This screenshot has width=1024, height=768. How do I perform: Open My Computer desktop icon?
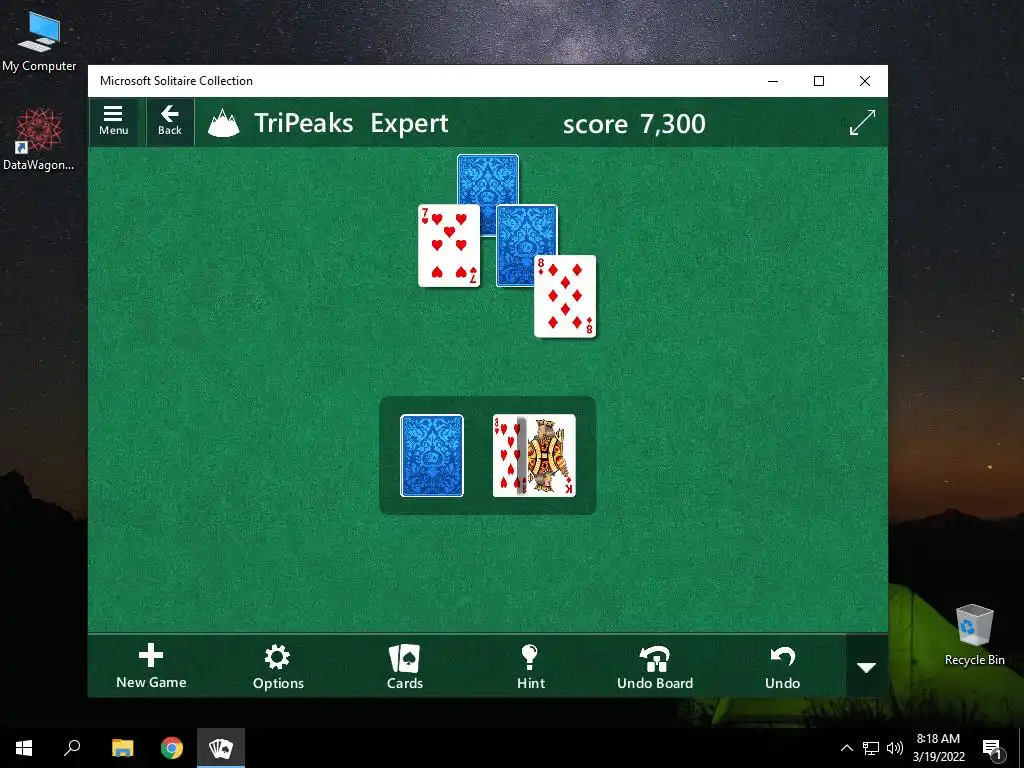39,41
